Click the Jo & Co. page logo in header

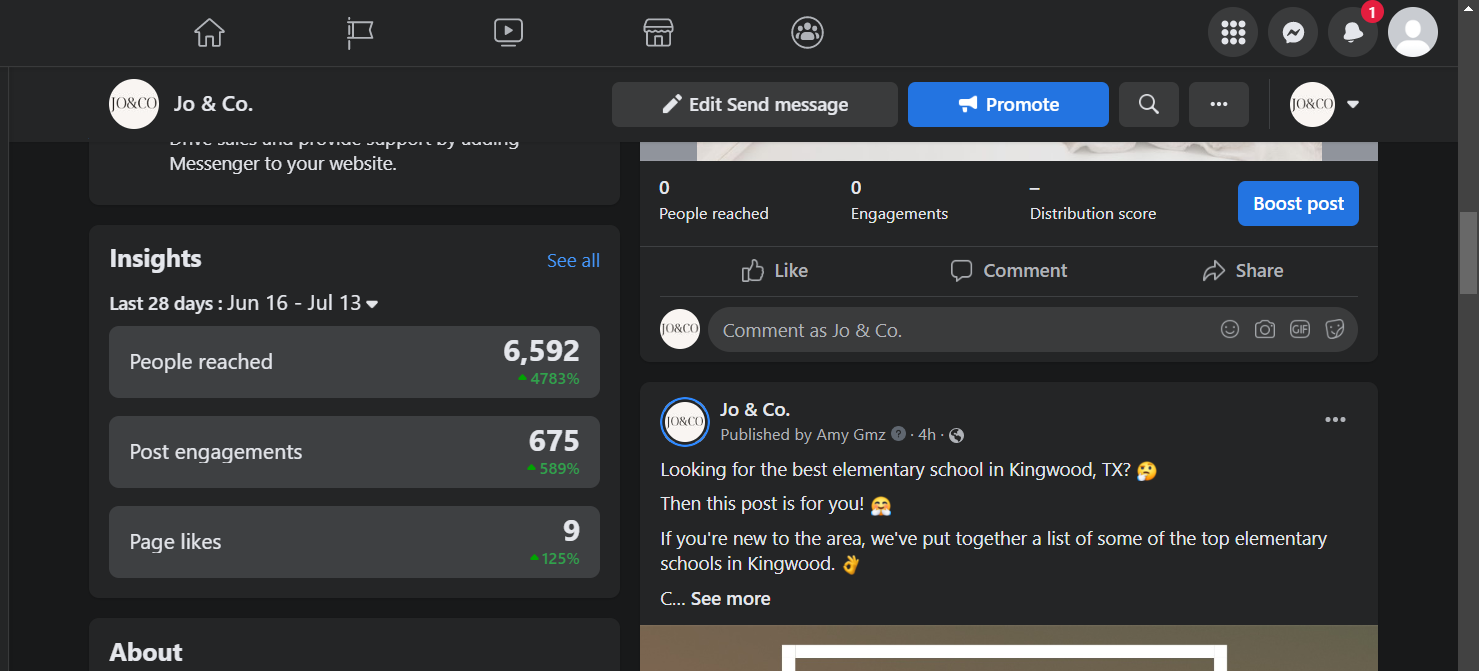pyautogui.click(x=134, y=104)
